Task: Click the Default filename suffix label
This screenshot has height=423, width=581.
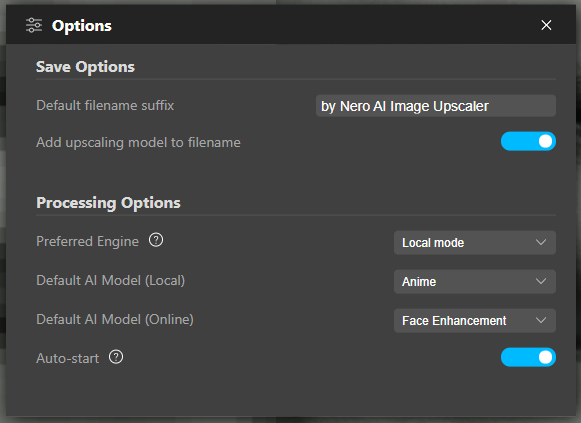Action: point(105,106)
